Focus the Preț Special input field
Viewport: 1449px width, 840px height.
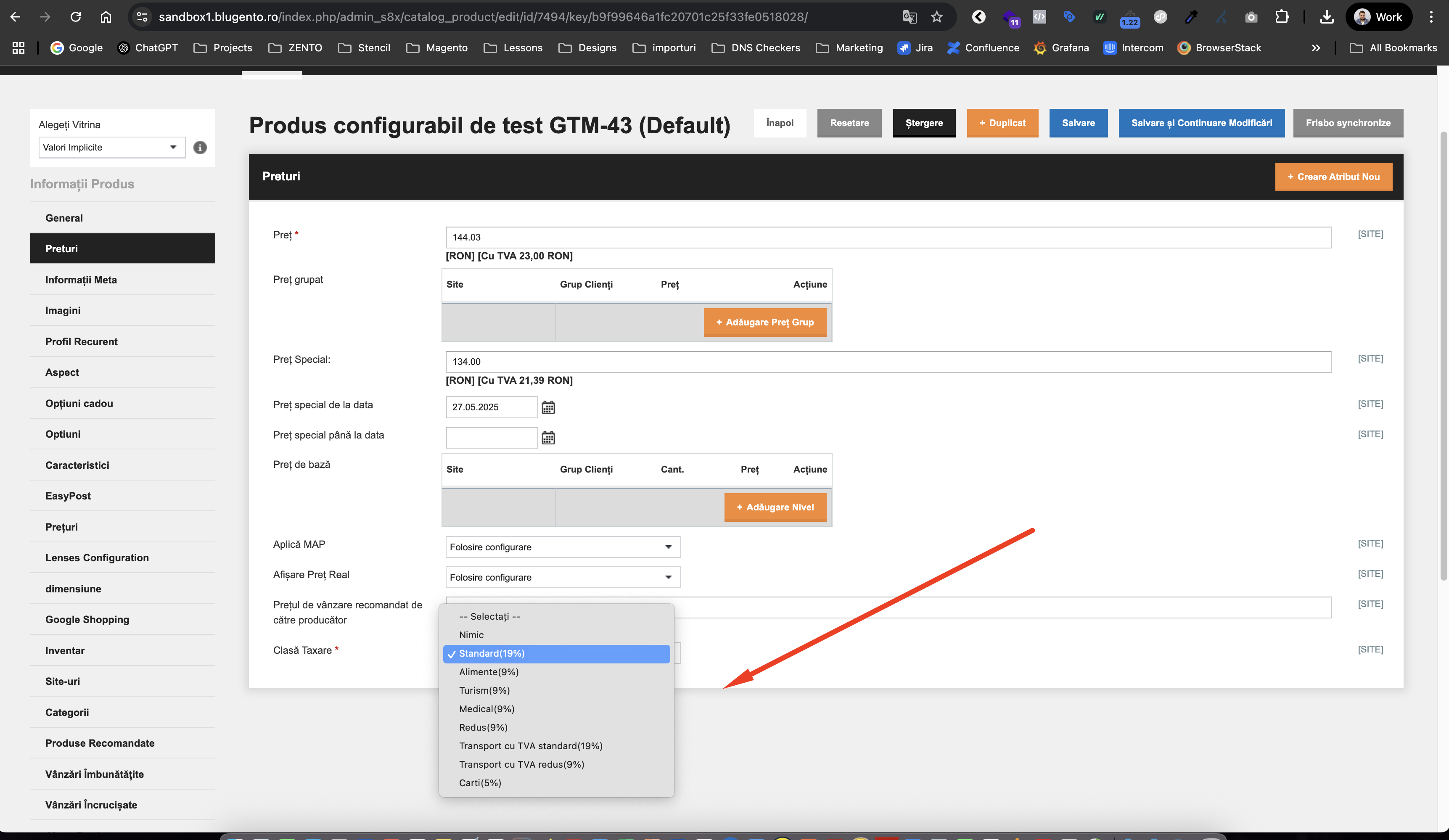coord(888,362)
